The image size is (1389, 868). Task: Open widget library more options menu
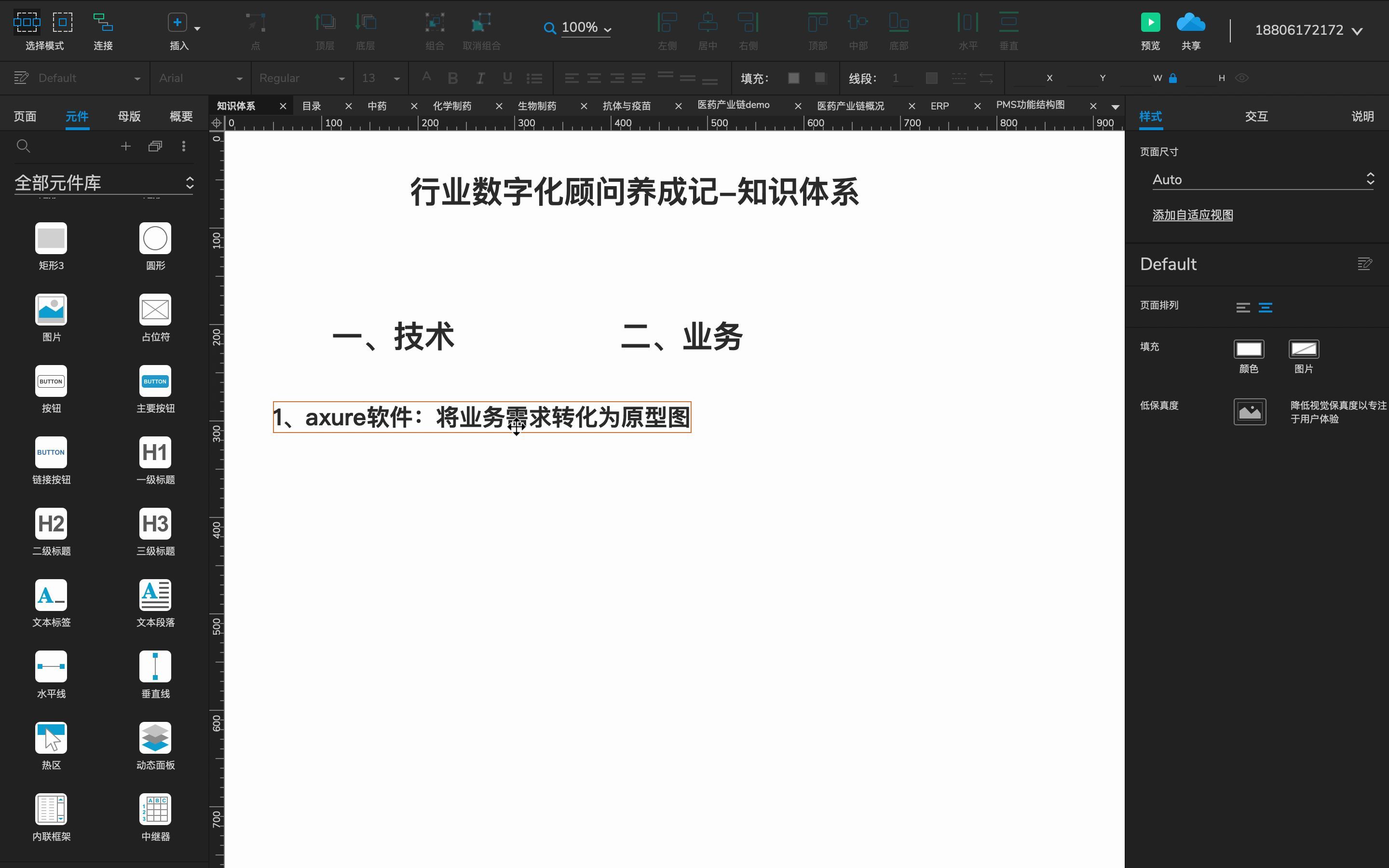tap(184, 147)
